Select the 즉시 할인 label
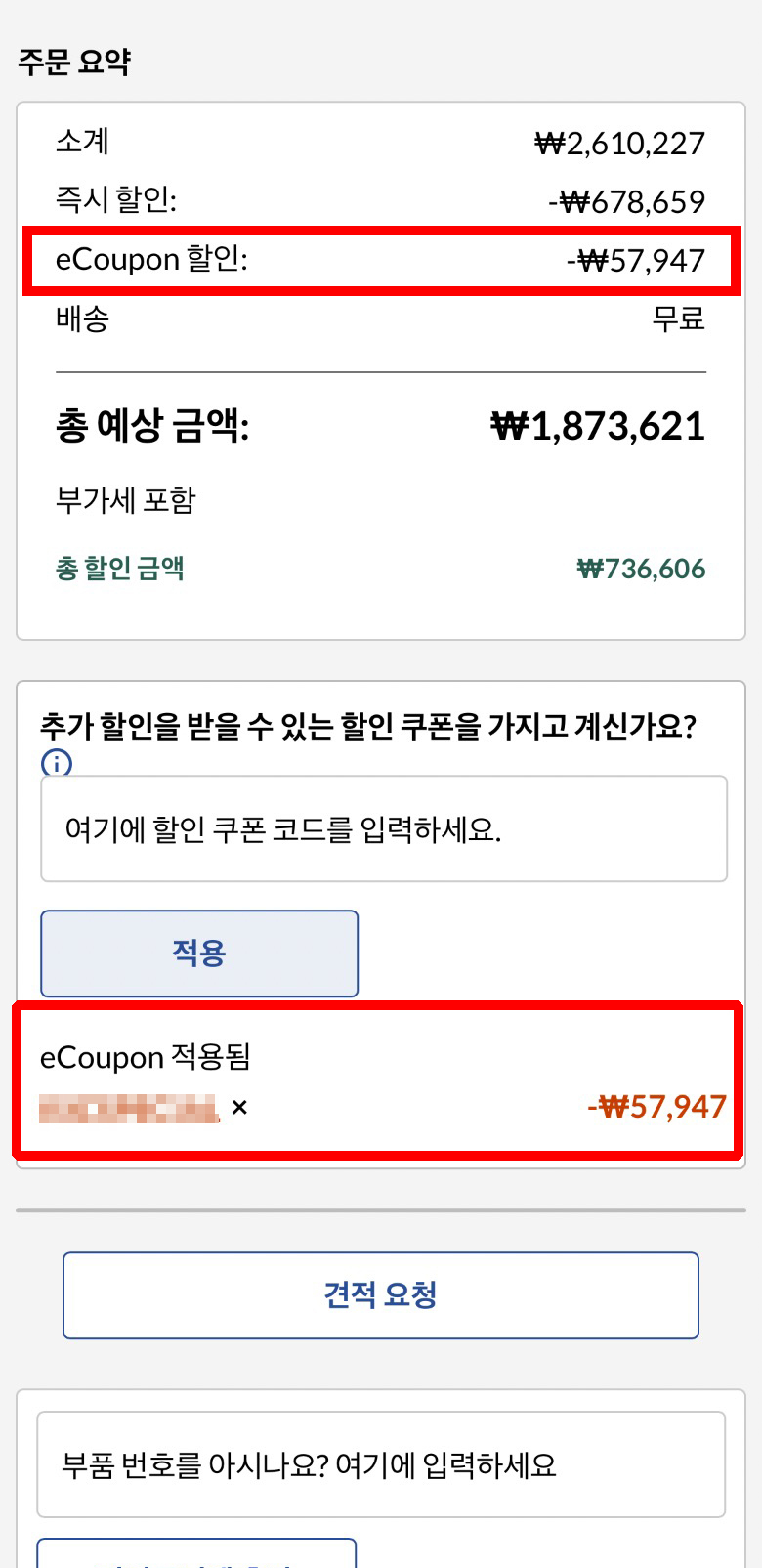The width and height of the screenshot is (762, 1568). coord(116,199)
